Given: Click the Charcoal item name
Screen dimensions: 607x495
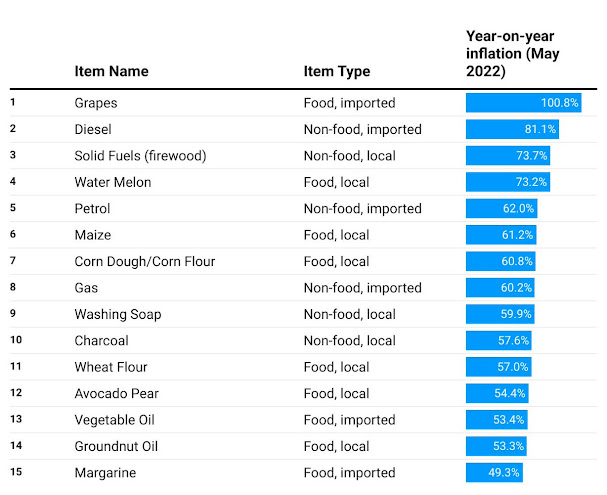Looking at the screenshot, I should point(101,341).
